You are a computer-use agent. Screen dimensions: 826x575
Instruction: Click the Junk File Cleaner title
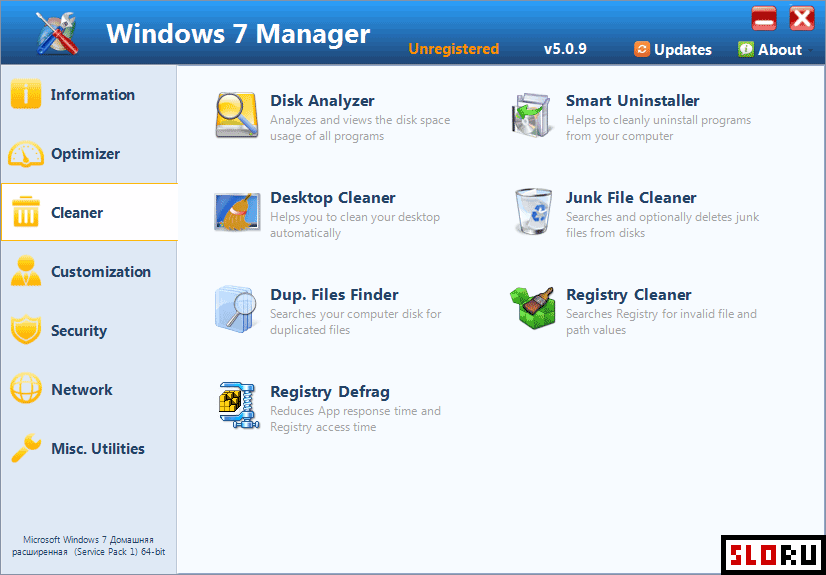631,198
